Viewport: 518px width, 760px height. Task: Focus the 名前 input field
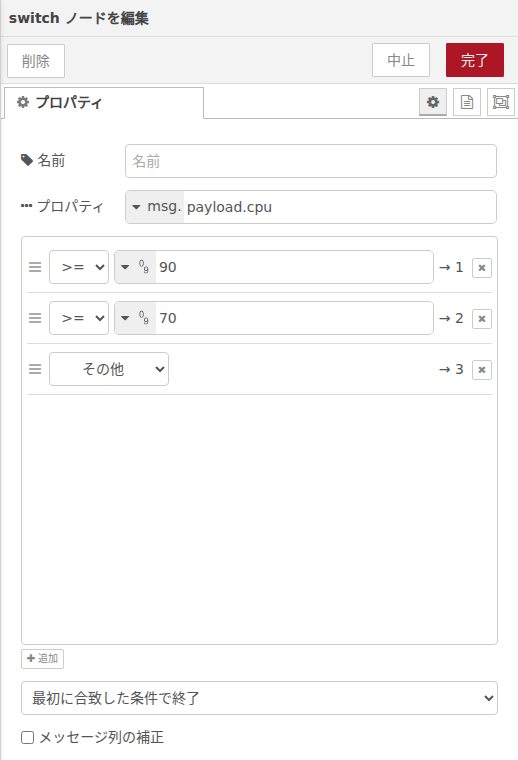311,161
